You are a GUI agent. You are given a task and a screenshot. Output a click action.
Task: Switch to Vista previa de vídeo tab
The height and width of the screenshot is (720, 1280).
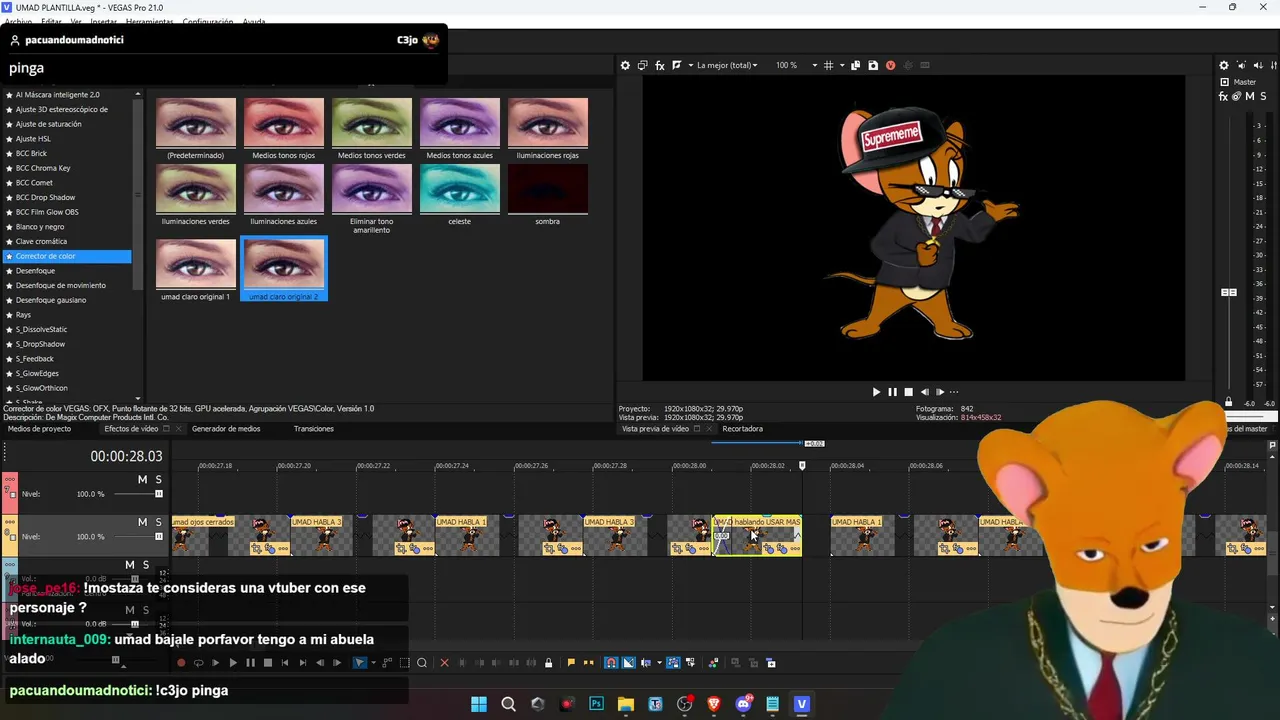pyautogui.click(x=655, y=429)
